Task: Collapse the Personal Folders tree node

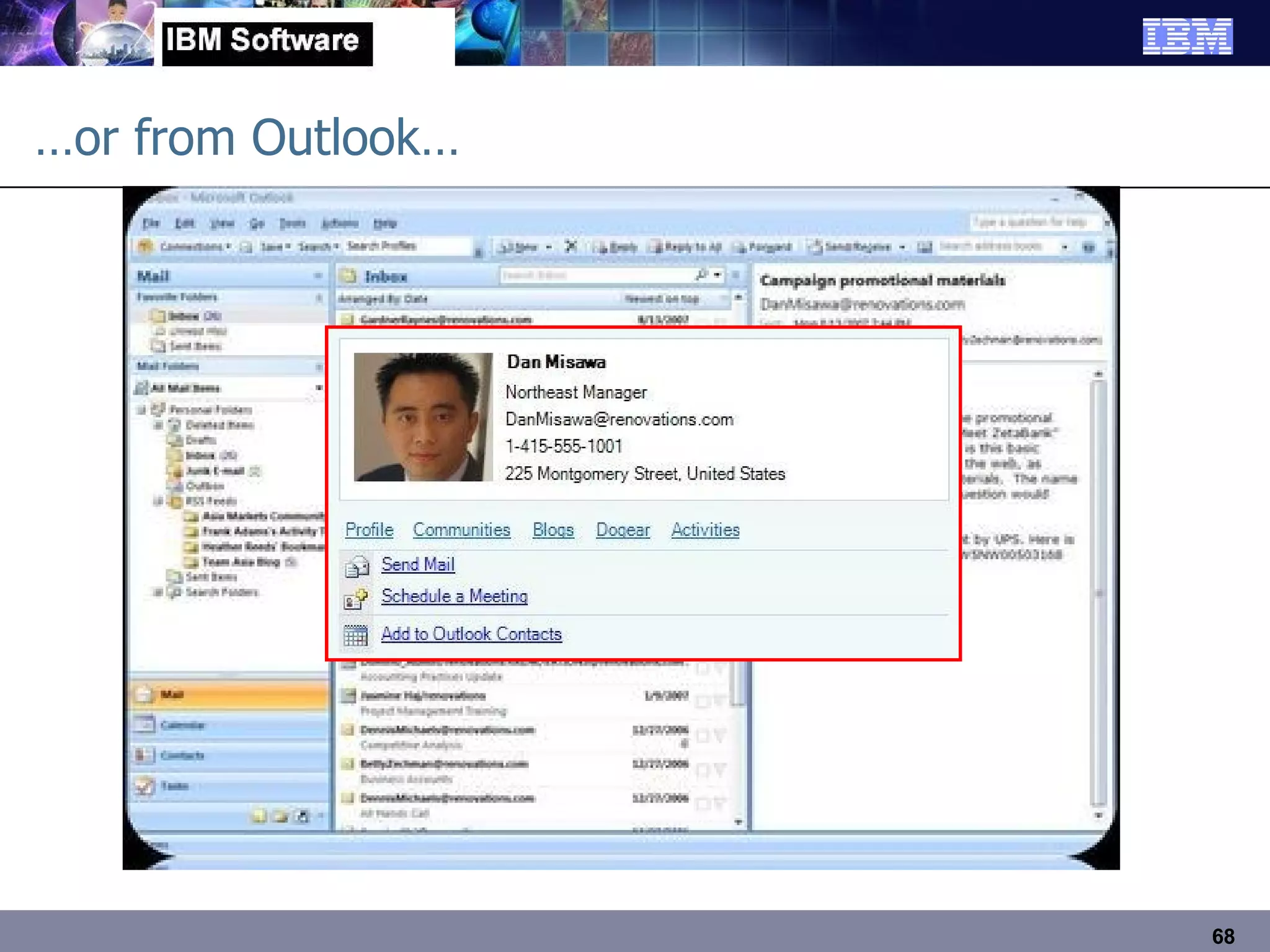Action: click(x=141, y=410)
